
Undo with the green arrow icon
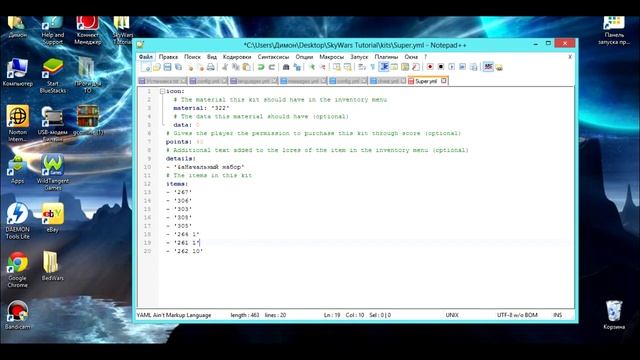coord(261,67)
